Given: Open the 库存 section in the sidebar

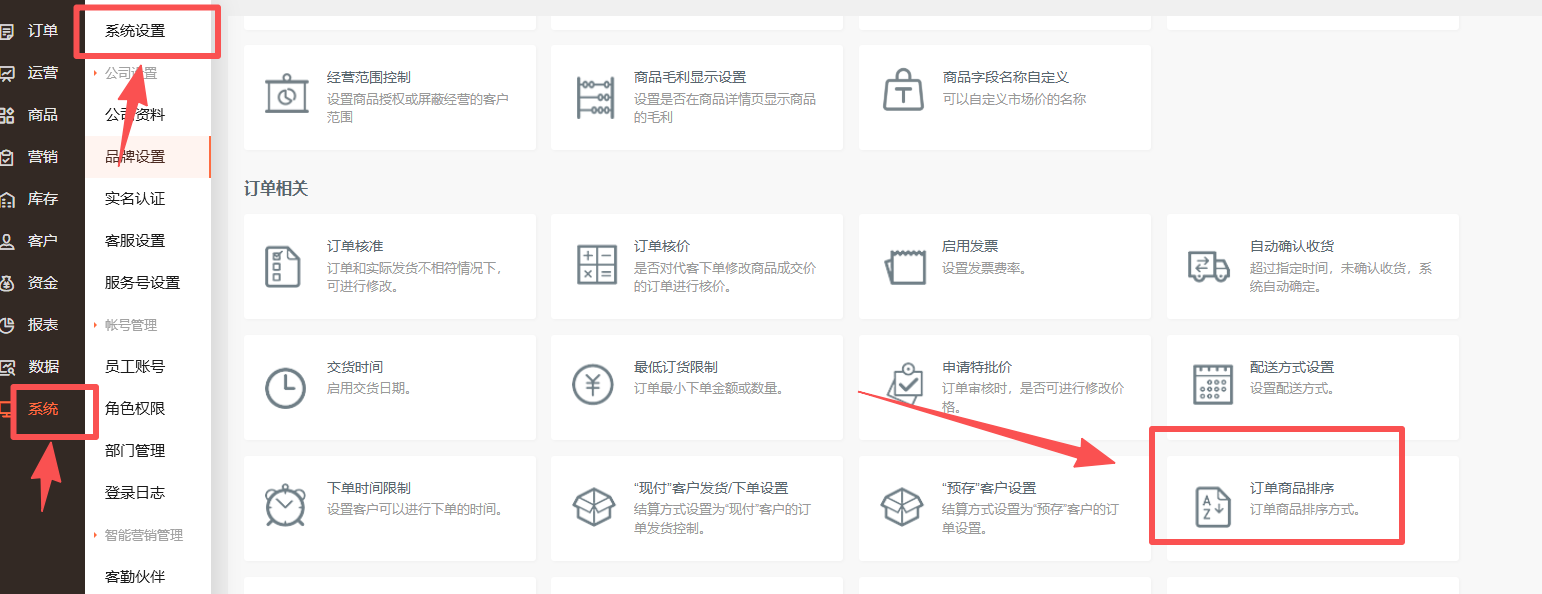Looking at the screenshot, I should (x=42, y=199).
